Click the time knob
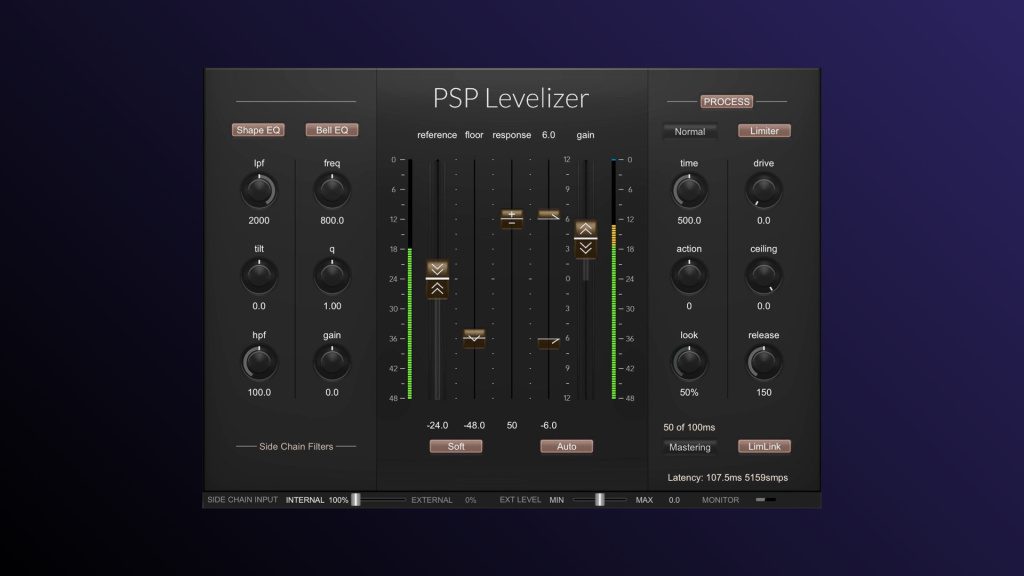 [x=689, y=191]
